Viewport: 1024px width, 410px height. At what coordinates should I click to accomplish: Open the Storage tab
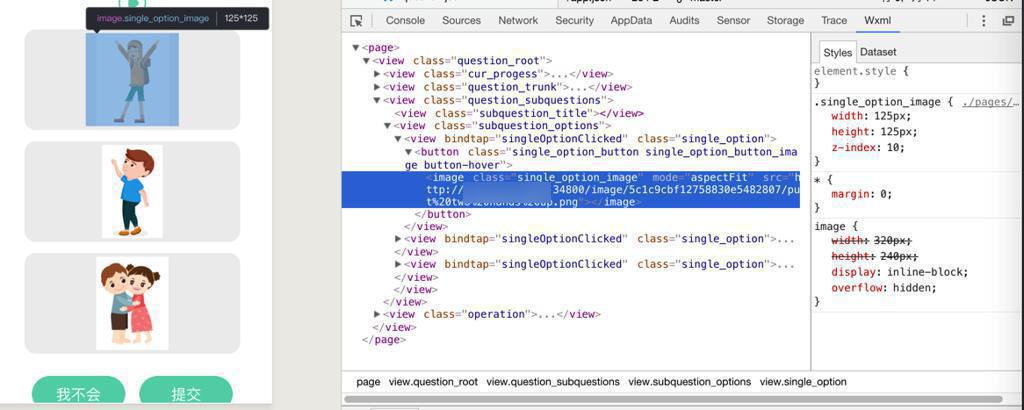785,20
